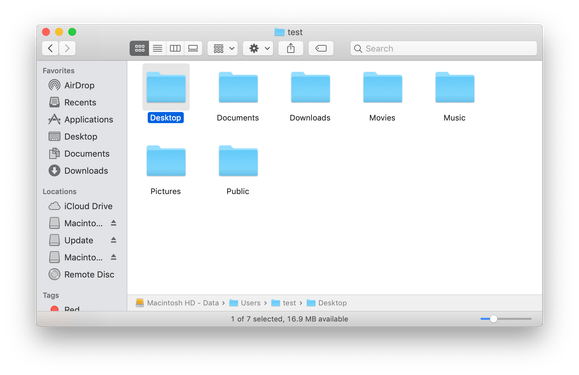
Task: Eject the Update volume
Action: coord(113,240)
